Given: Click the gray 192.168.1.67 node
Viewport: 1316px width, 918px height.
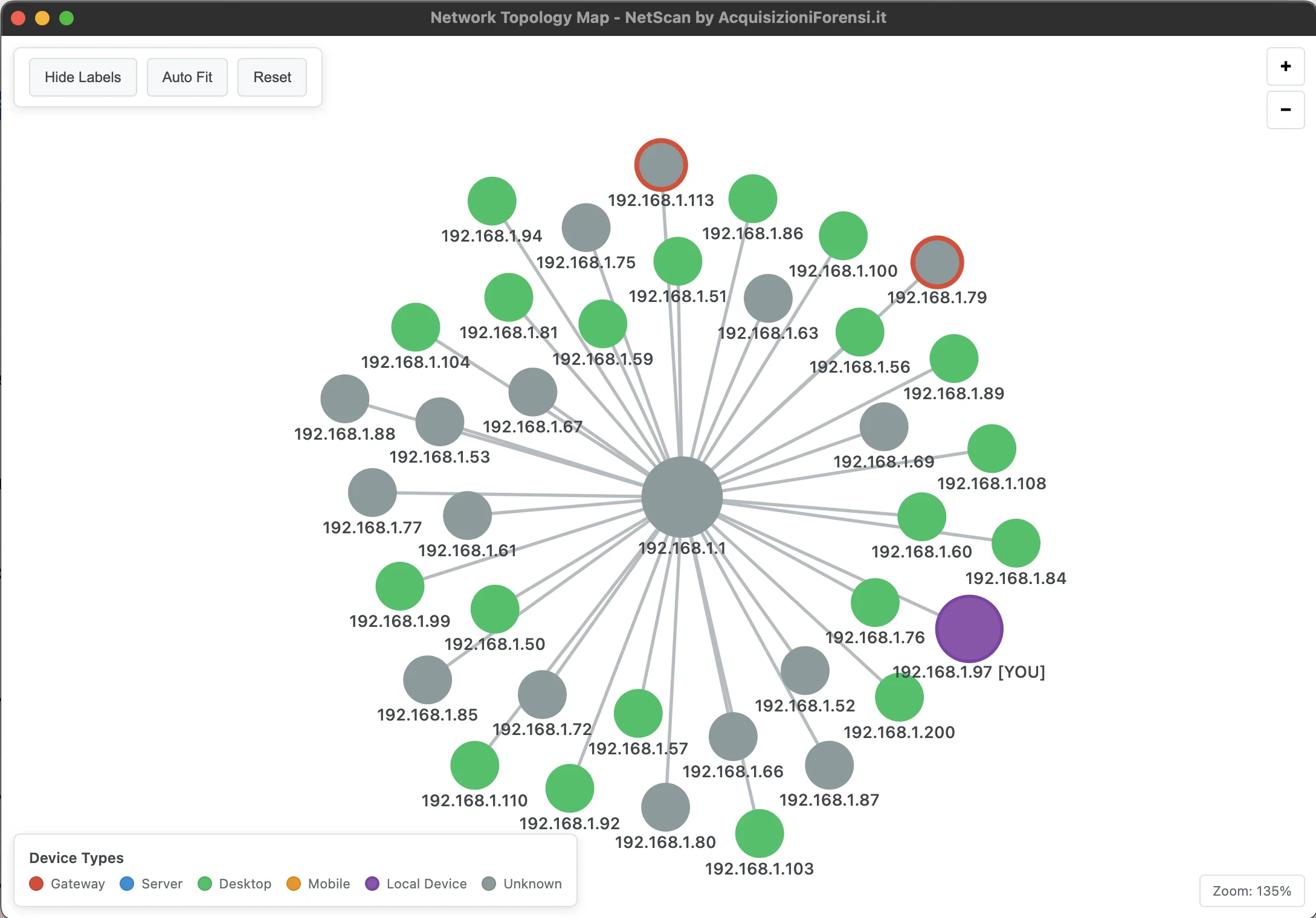Looking at the screenshot, I should (533, 392).
